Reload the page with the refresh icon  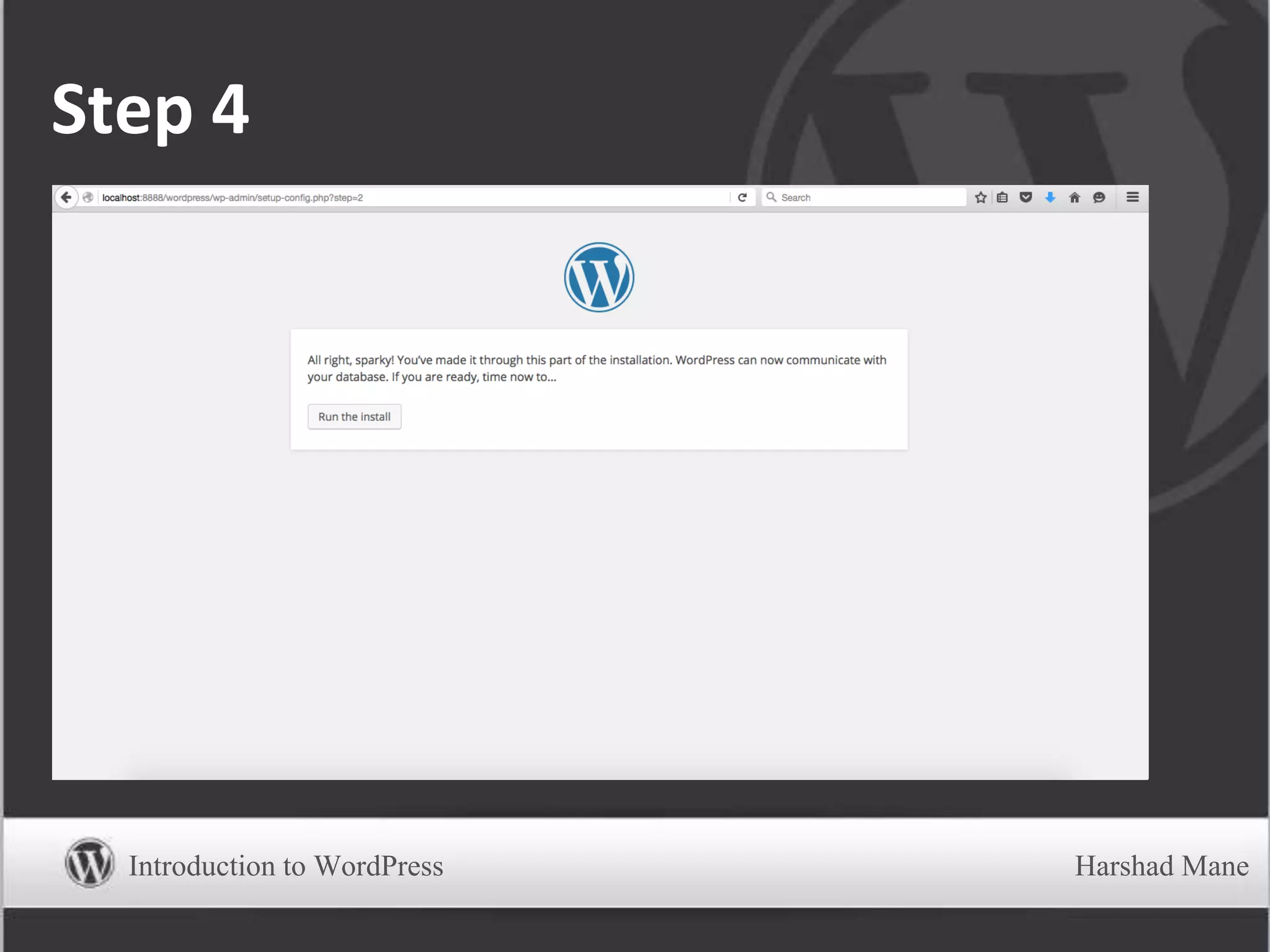click(742, 197)
